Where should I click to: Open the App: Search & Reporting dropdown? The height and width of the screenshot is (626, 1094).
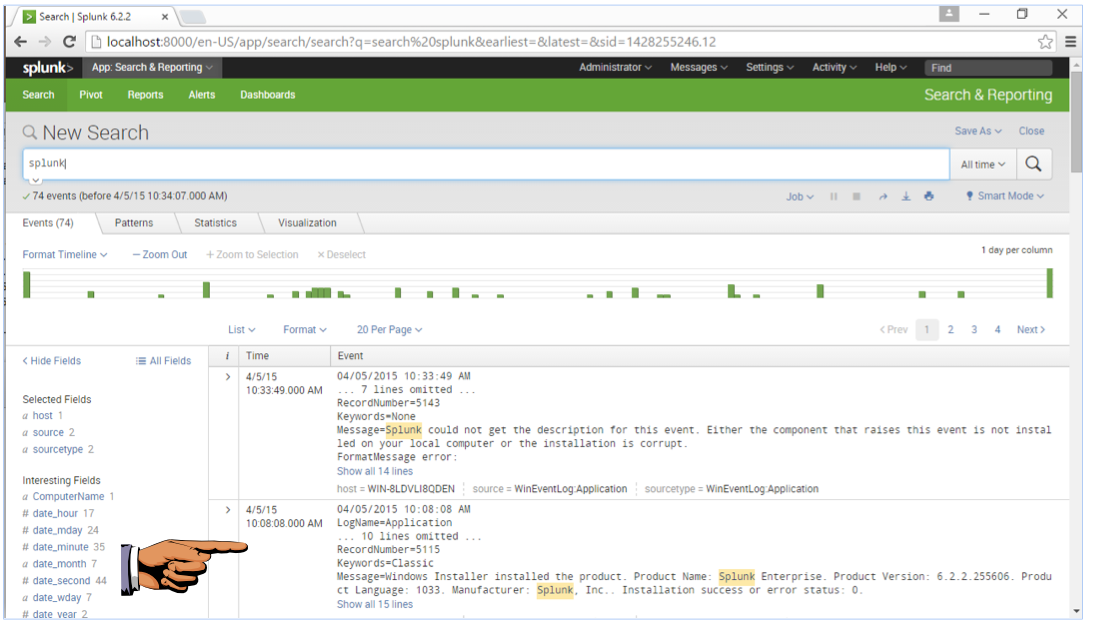coord(153,68)
